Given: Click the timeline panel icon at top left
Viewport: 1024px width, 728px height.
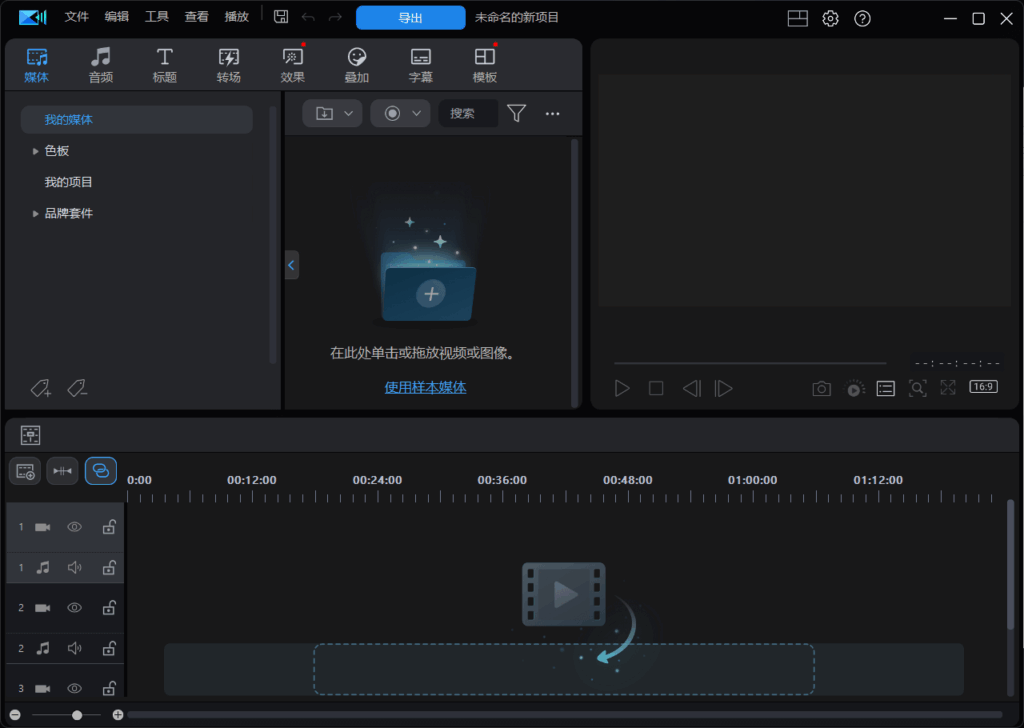Looking at the screenshot, I should click(x=30, y=434).
